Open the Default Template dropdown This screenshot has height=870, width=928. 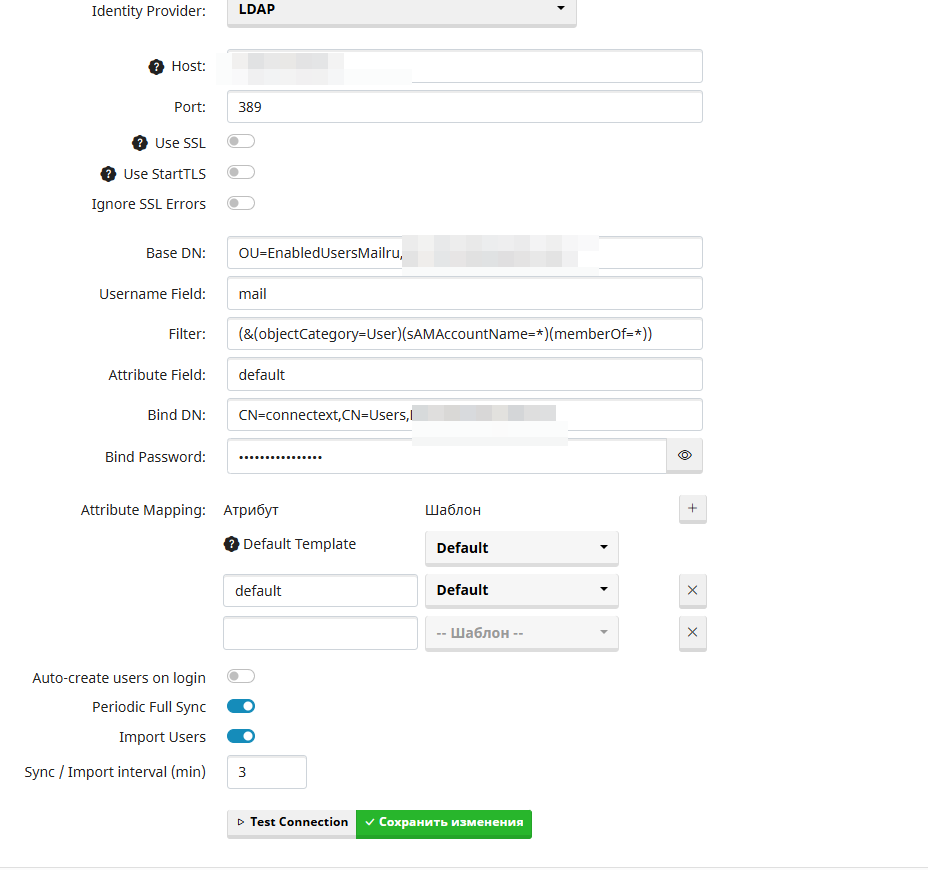click(x=521, y=548)
